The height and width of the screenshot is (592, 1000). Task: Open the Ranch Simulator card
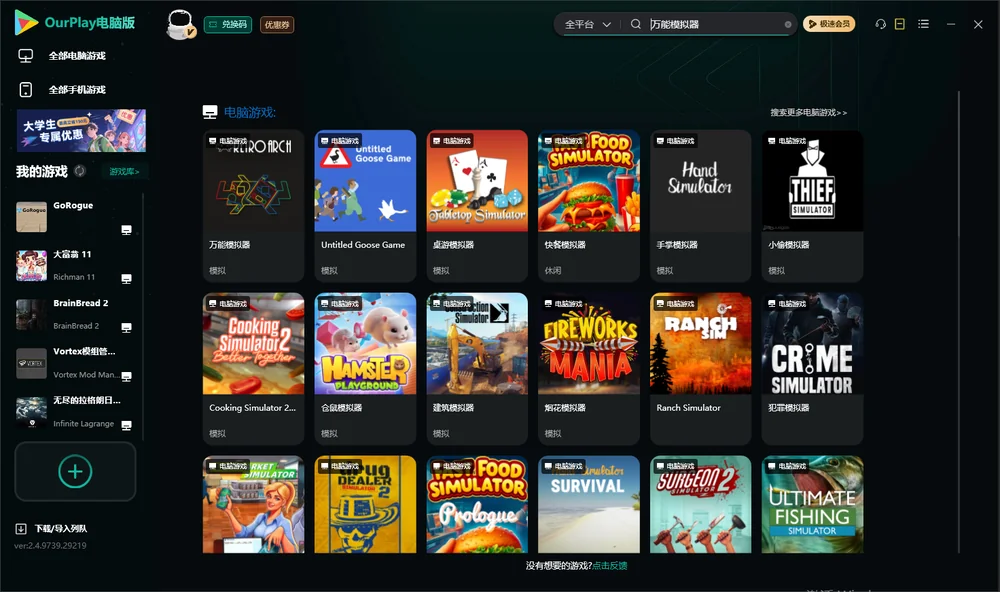coord(700,368)
